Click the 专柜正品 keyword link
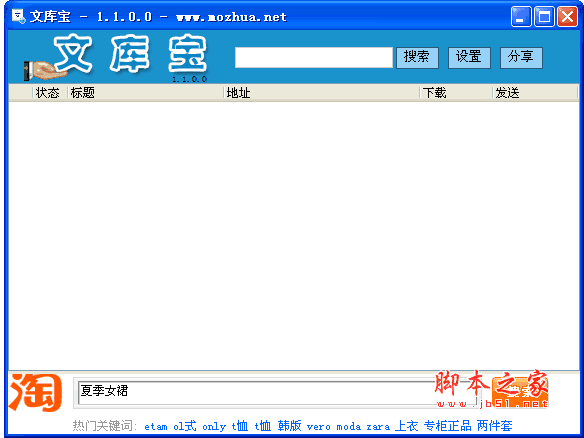The height and width of the screenshot is (438, 584). tap(447, 426)
